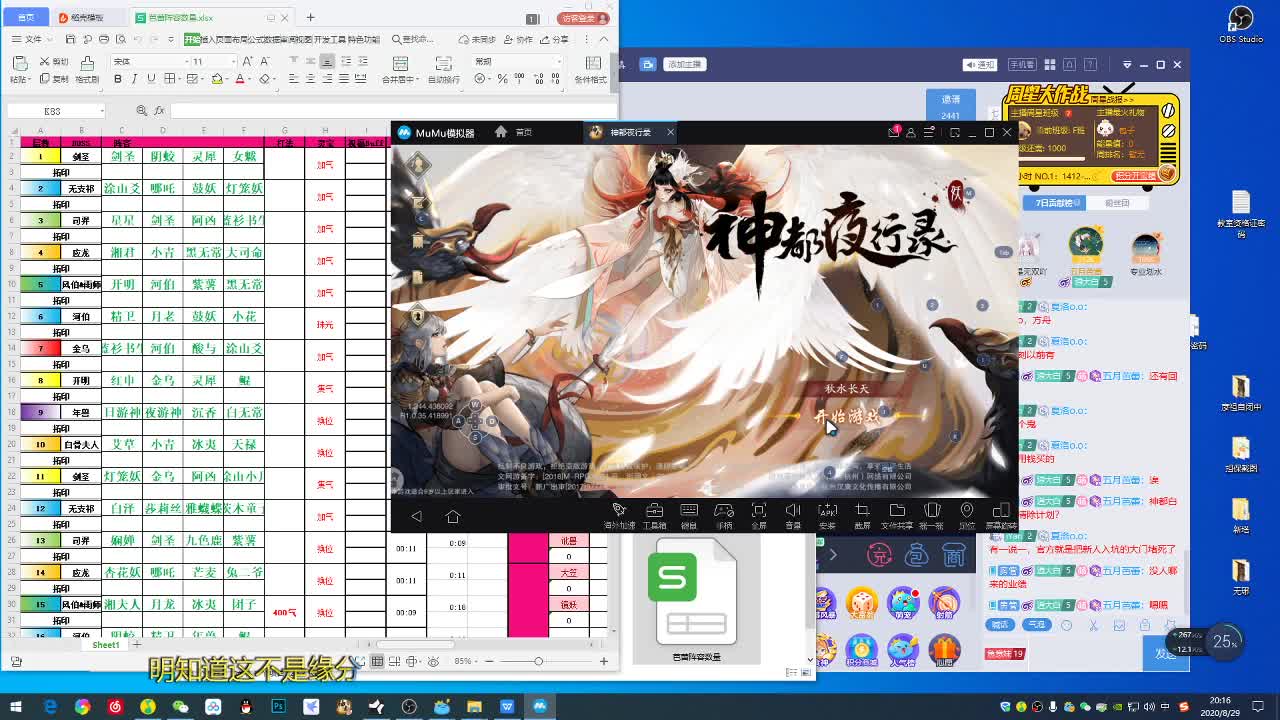Adjust the WPS zoom slider
Screen dimensions: 1280x720
538,661
